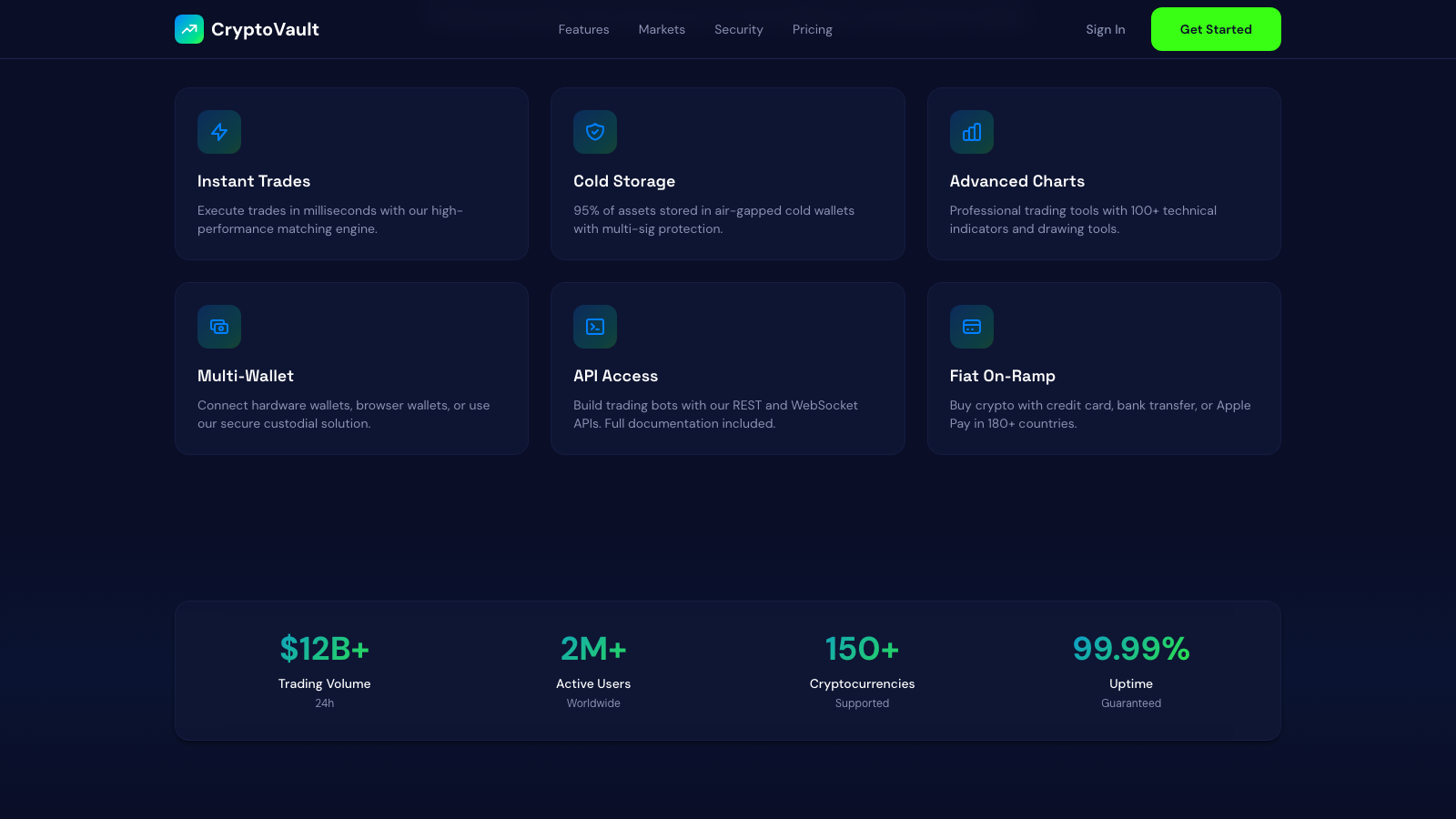This screenshot has height=819, width=1456.
Task: Click the "Professional trading tools" description
Action: point(1083,219)
